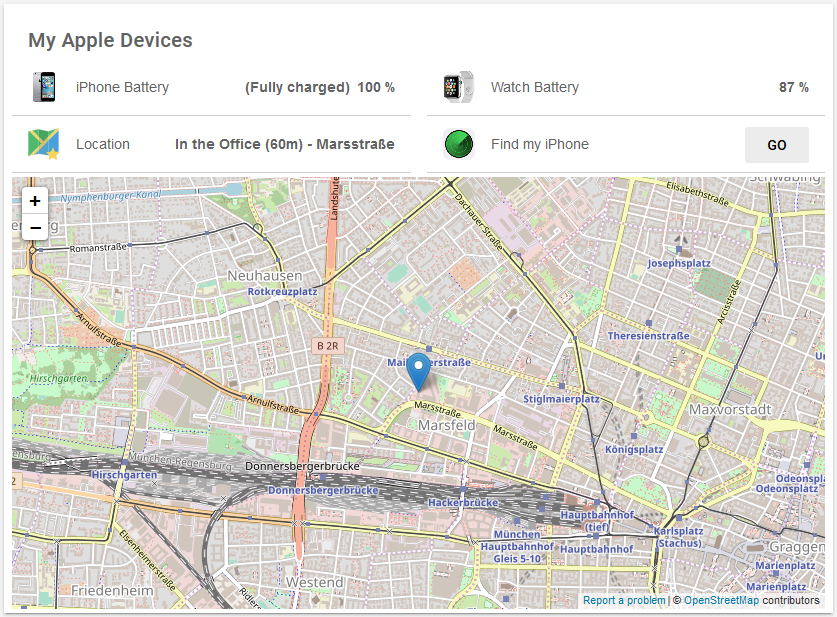Screen dimensions: 837x617
Task: Click the Donnersbergerbrücke station label
Action: click(x=322, y=491)
